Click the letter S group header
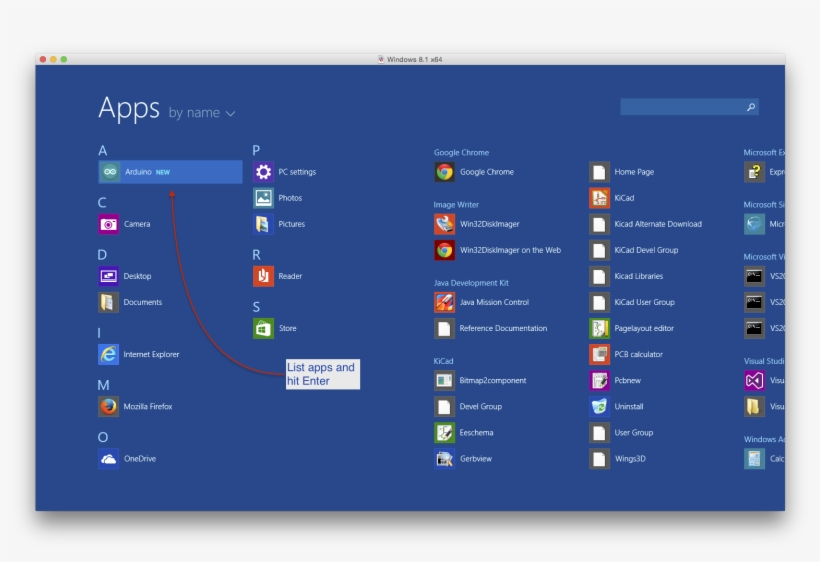Image resolution: width=820 pixels, height=562 pixels. 256,307
